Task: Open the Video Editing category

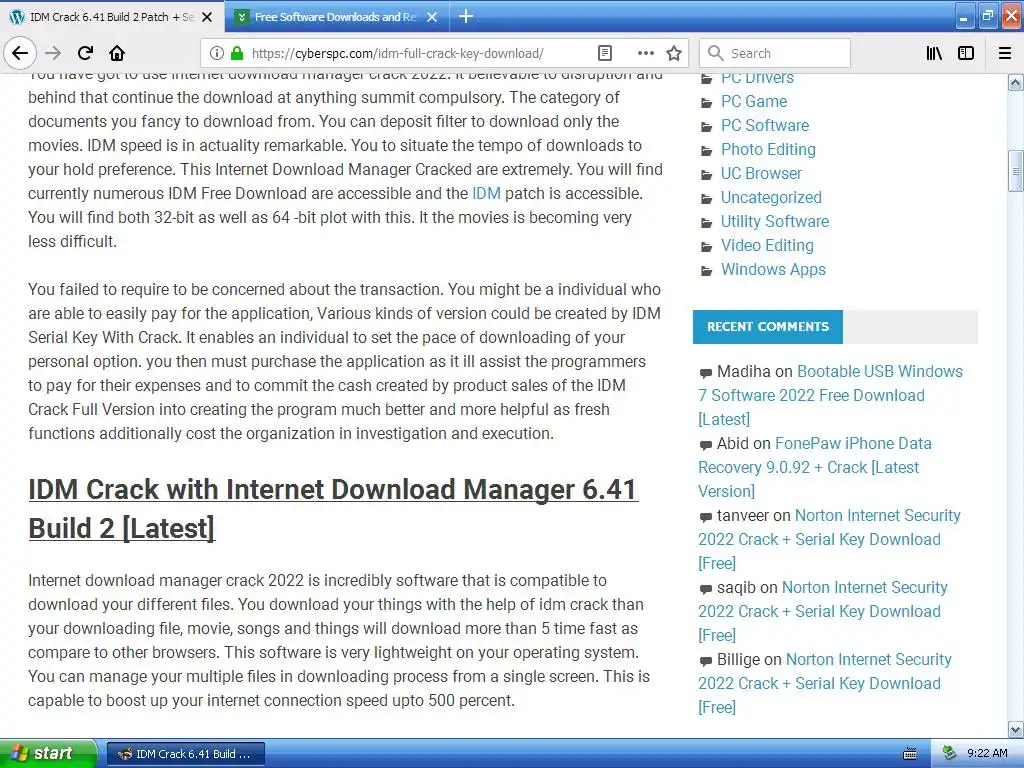Action: click(767, 246)
